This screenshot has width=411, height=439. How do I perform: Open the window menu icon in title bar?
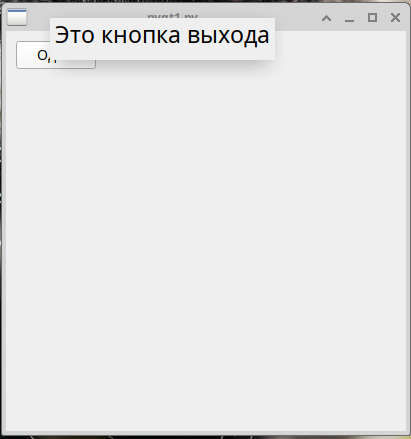pyautogui.click(x=17, y=17)
